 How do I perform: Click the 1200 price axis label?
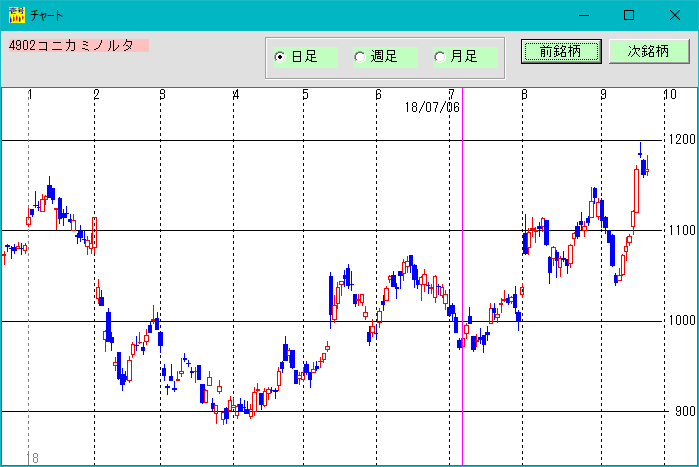pyautogui.click(x=682, y=139)
